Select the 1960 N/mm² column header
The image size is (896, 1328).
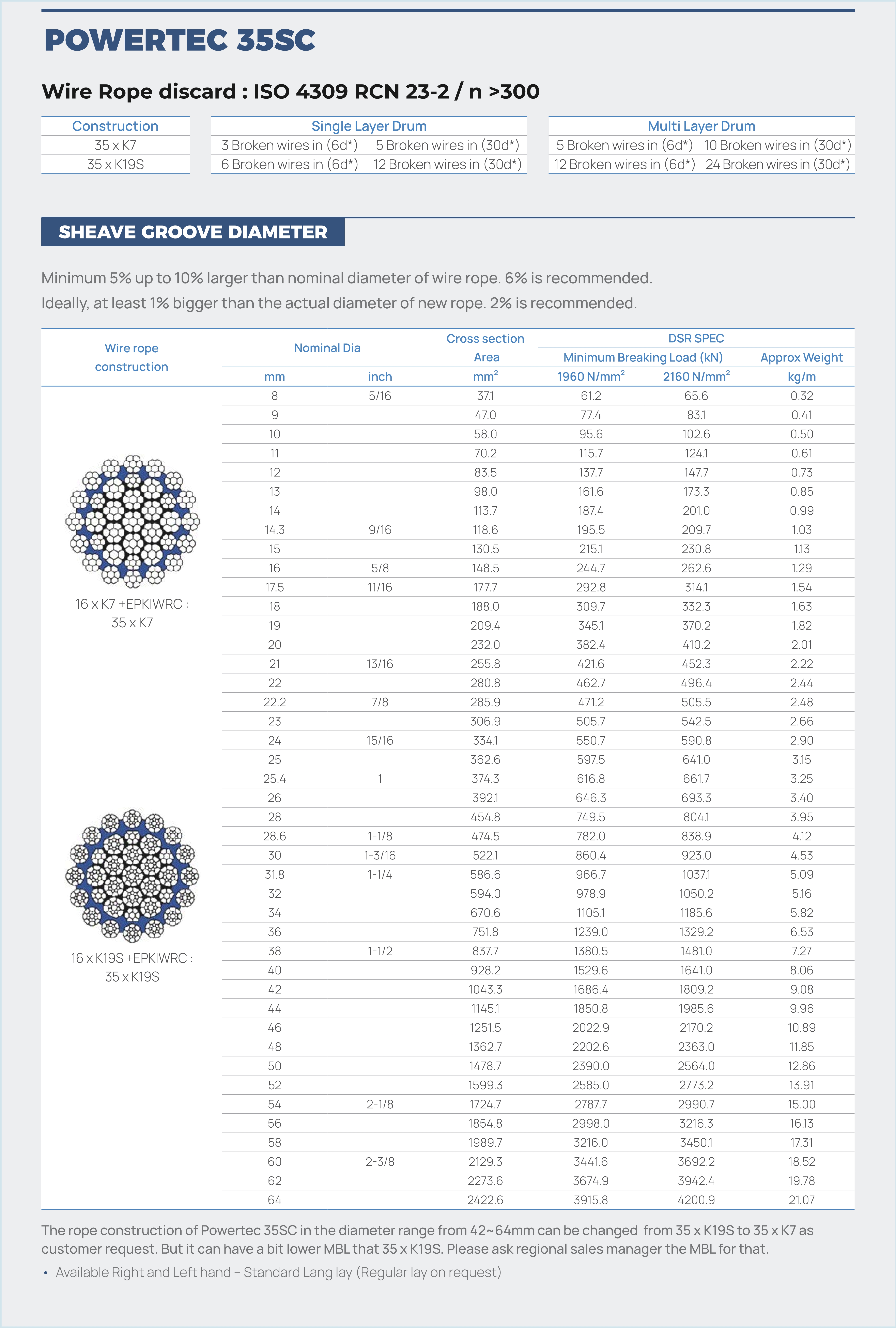point(590,376)
